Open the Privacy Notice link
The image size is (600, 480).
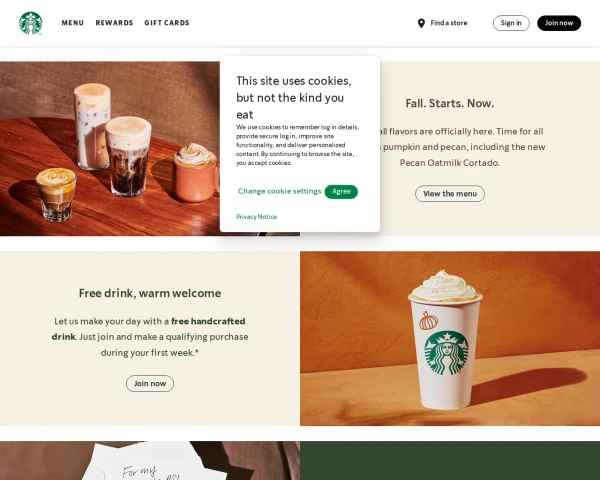[x=256, y=217]
